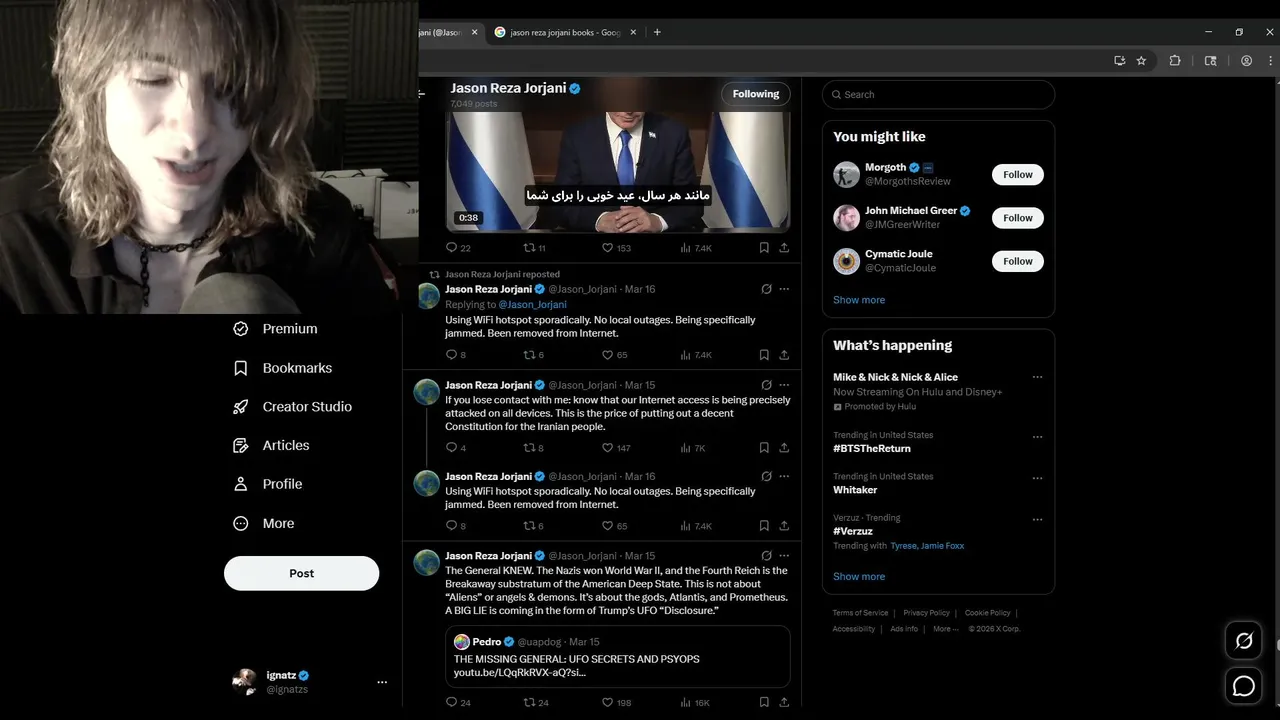Open the @Jason_Jorjani reply link

(533, 305)
